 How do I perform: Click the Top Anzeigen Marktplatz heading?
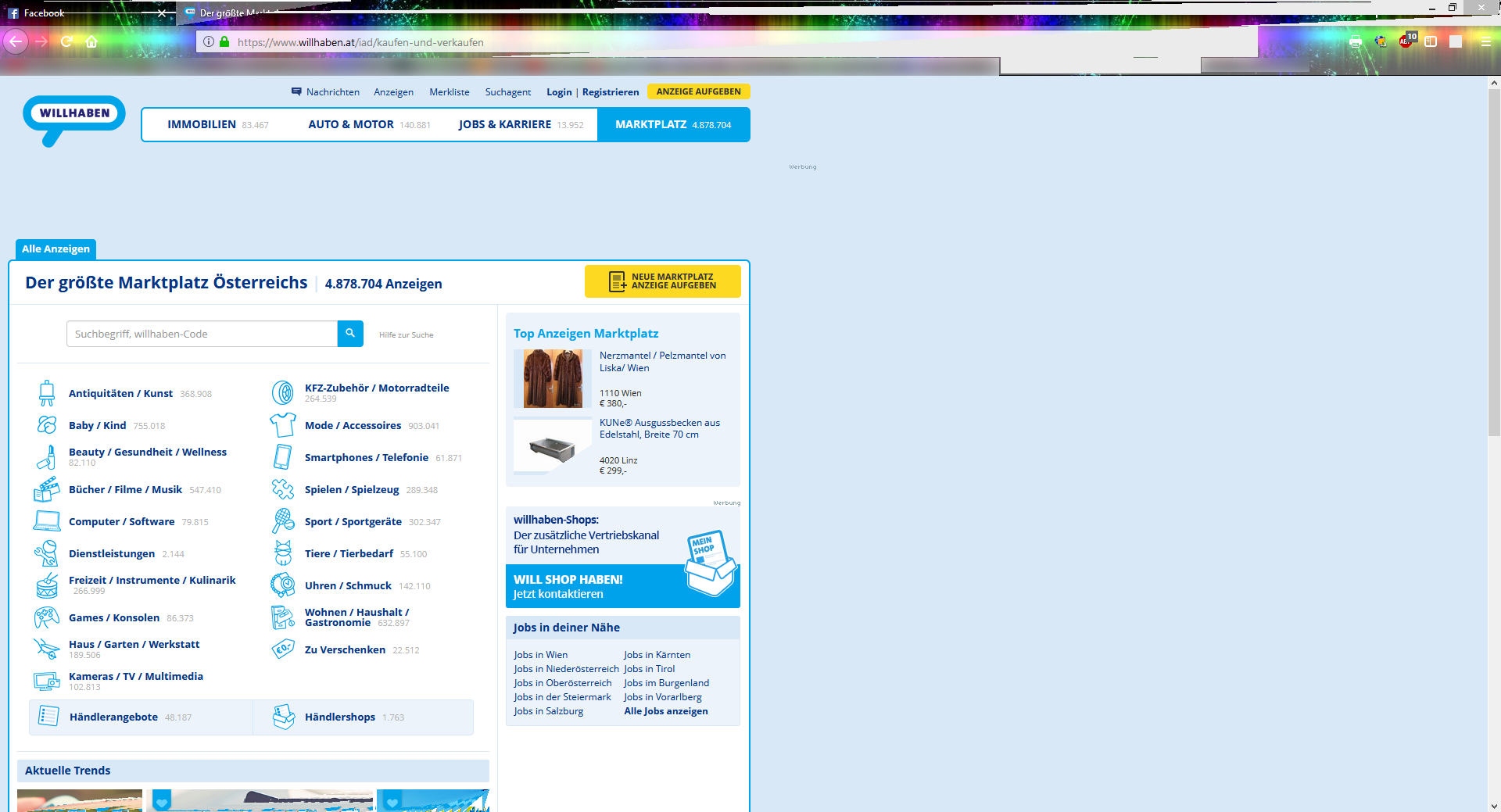click(586, 334)
